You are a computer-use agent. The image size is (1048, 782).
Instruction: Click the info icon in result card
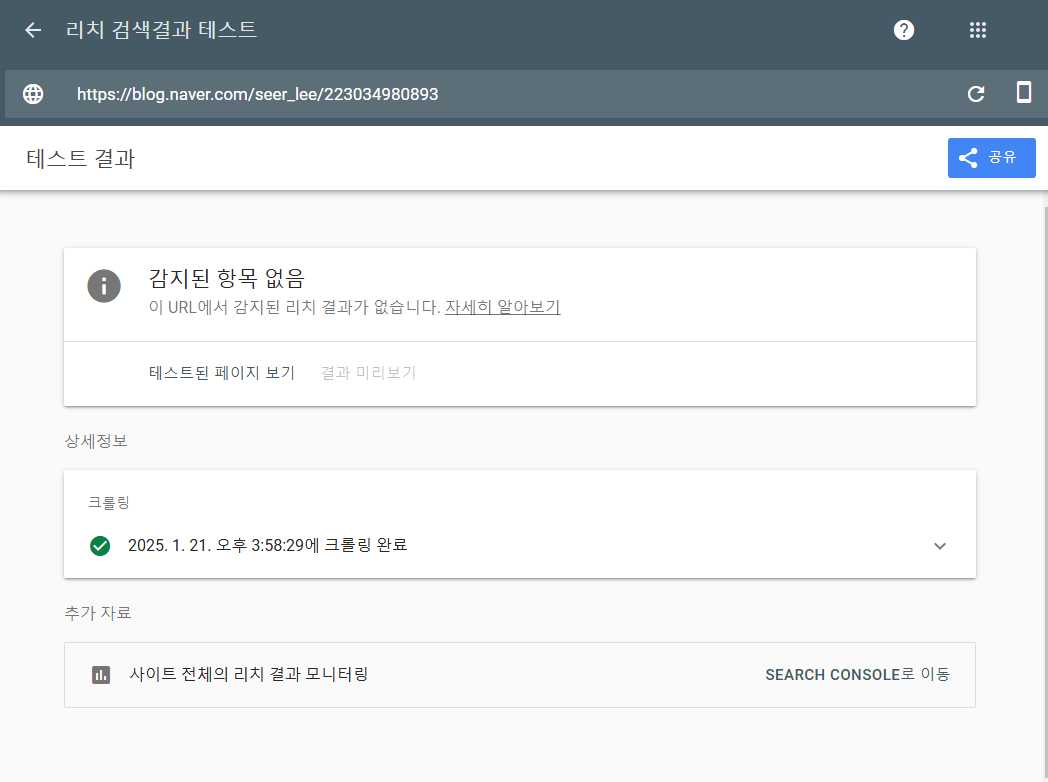click(104, 286)
